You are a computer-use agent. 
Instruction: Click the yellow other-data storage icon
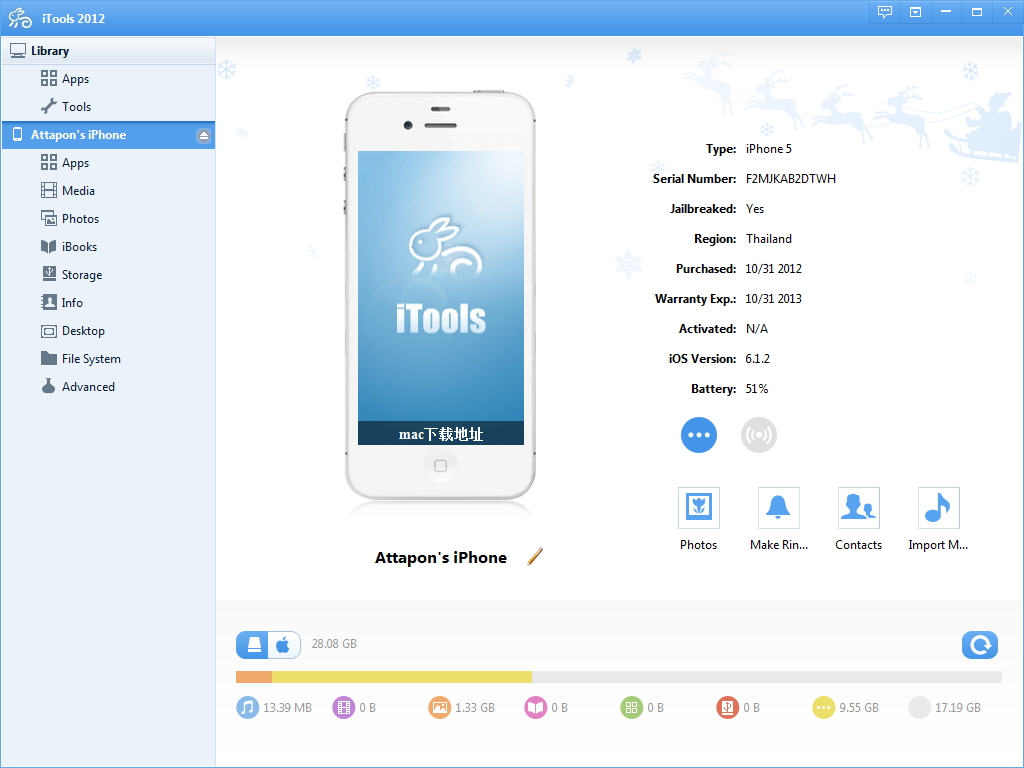pos(824,707)
